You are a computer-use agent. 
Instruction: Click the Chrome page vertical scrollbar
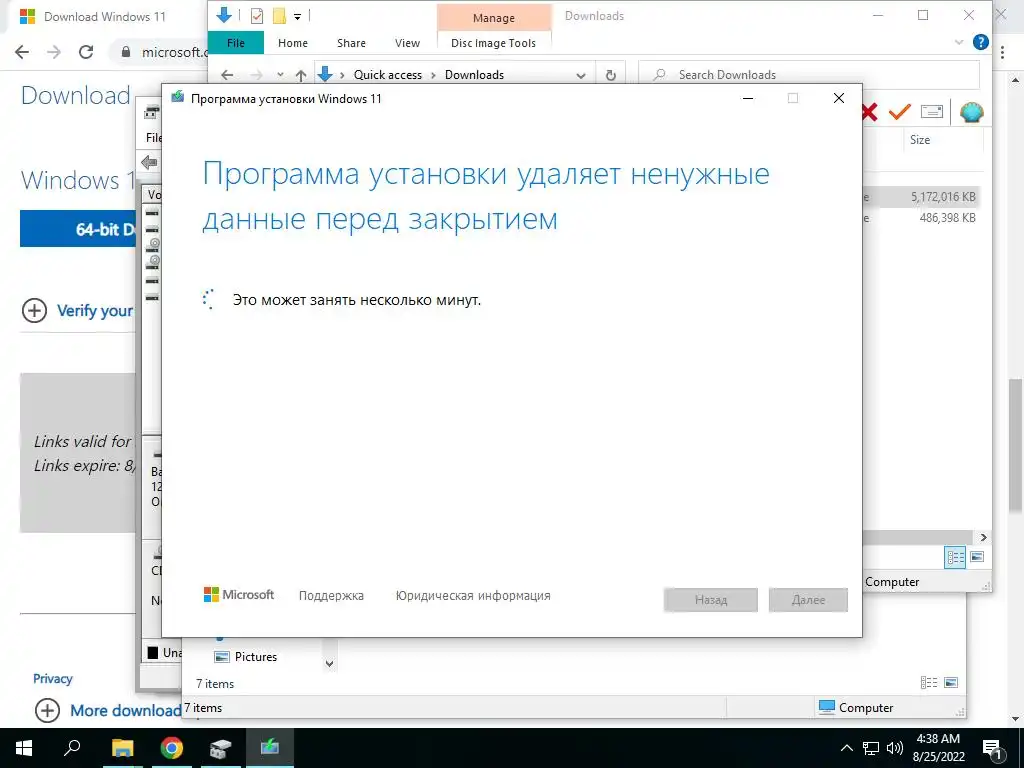(x=1016, y=446)
